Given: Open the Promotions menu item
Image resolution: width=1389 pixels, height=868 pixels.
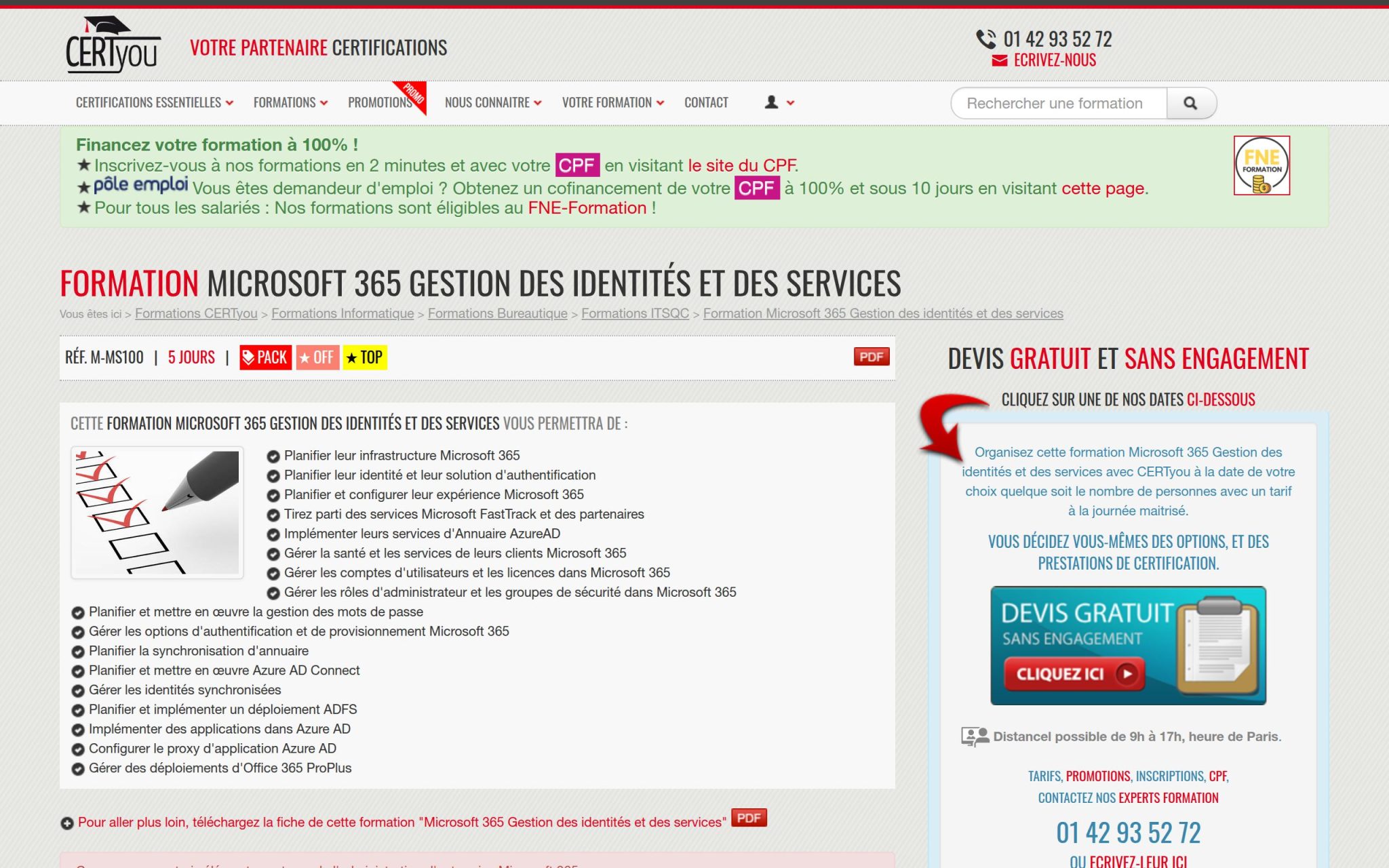Looking at the screenshot, I should pos(380,102).
